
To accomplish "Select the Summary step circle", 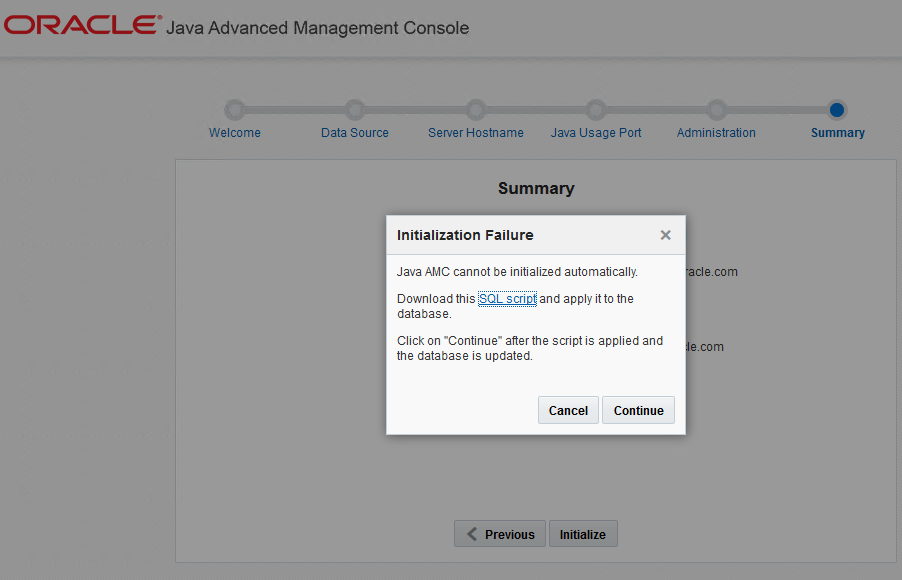I will tap(837, 109).
